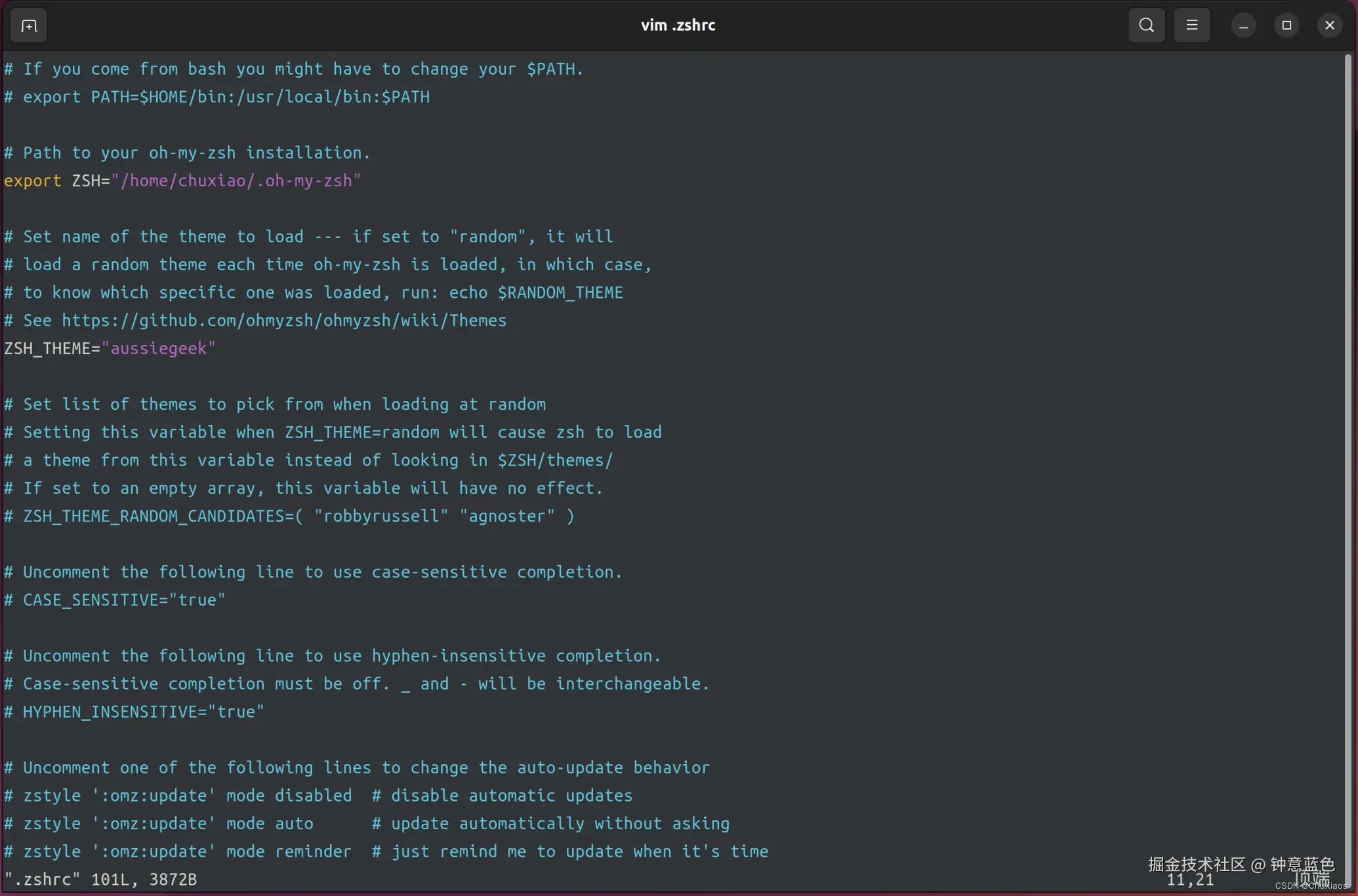Click the GitHub ohmyzsh Themes wiki URL
This screenshot has height=896, width=1358.
click(x=283, y=321)
